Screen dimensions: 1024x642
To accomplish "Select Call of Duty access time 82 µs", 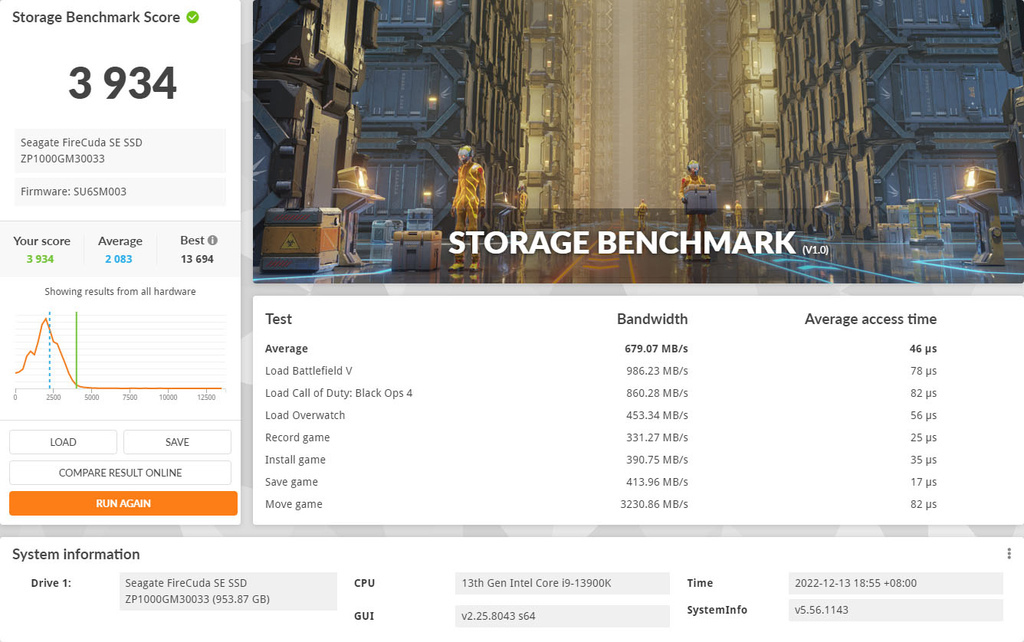I will 923,393.
